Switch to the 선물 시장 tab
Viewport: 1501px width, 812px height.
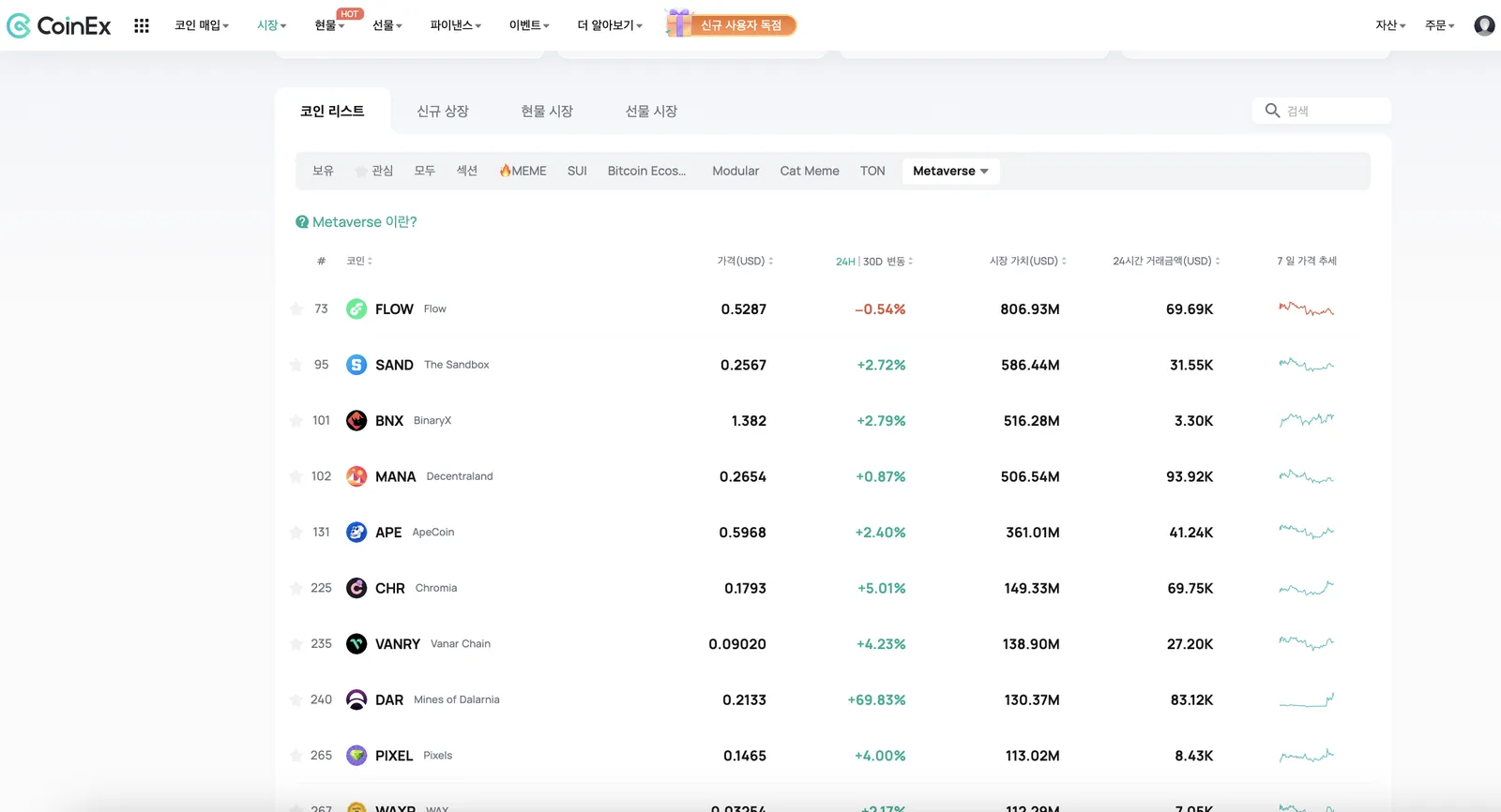651,111
